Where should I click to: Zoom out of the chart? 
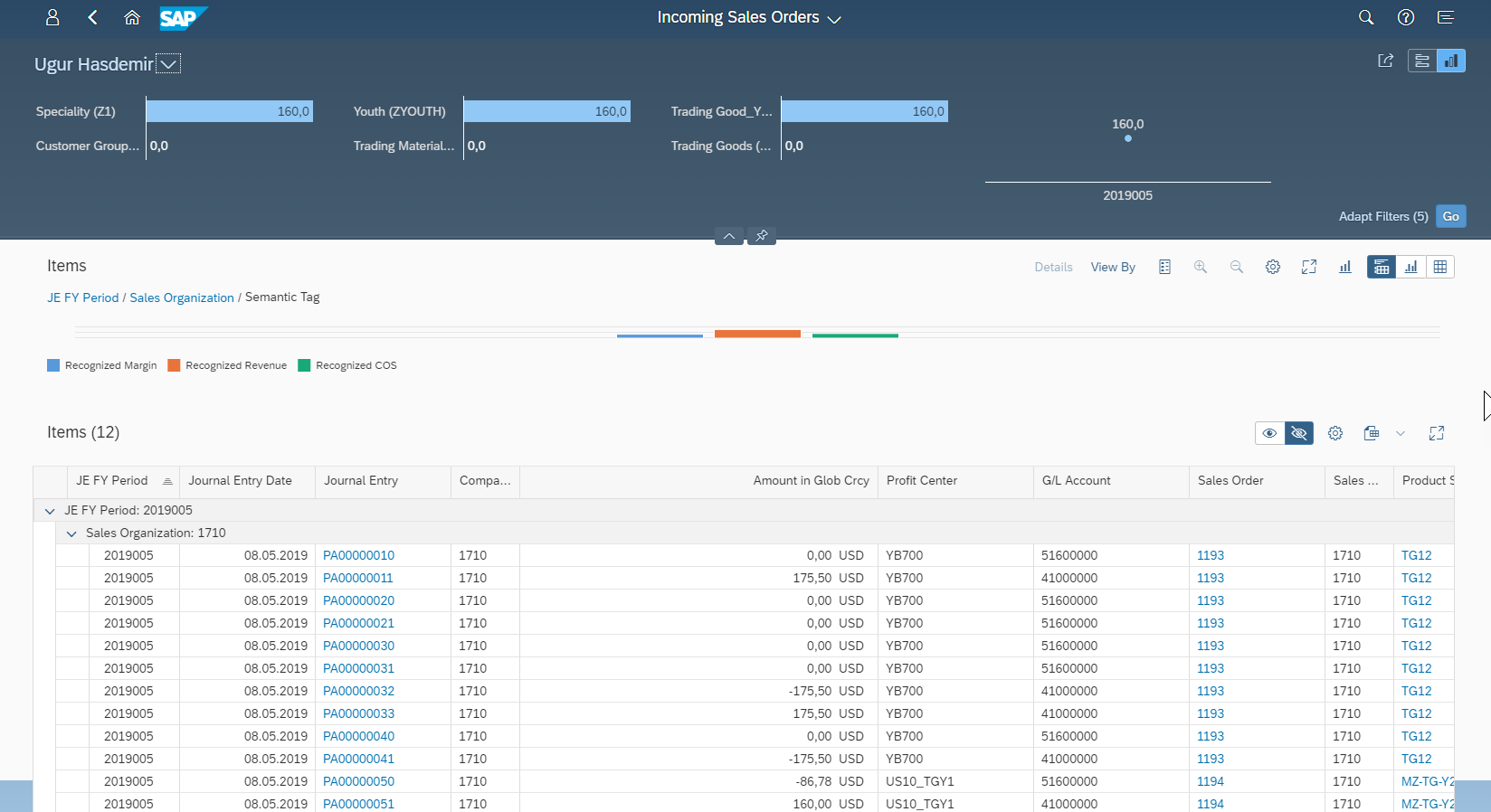click(x=1237, y=267)
